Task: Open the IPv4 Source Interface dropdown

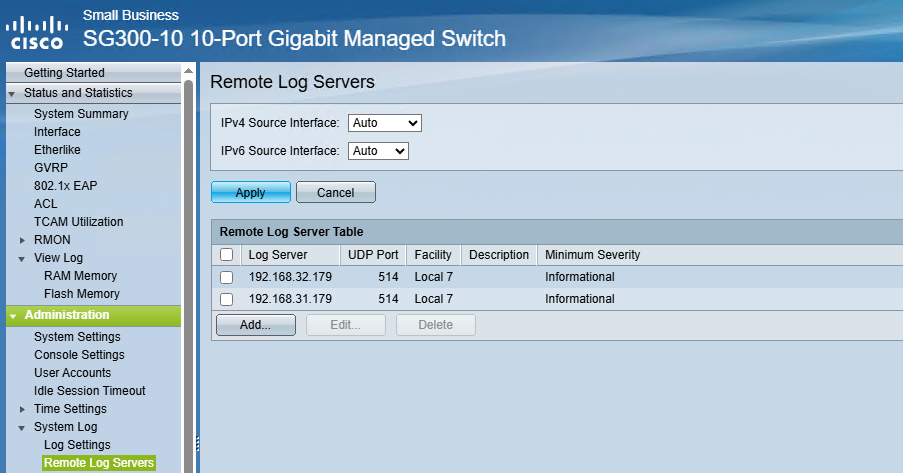Action: [x=385, y=123]
